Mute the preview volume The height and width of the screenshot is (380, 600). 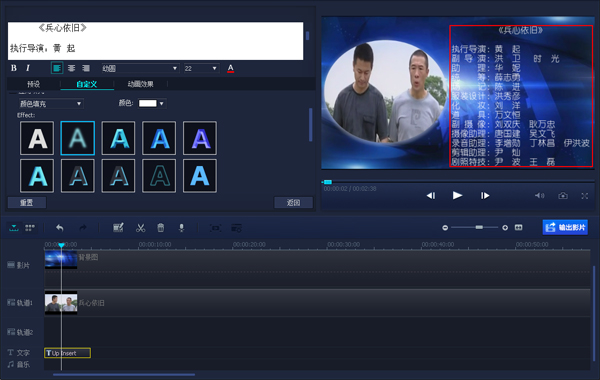pyautogui.click(x=540, y=196)
